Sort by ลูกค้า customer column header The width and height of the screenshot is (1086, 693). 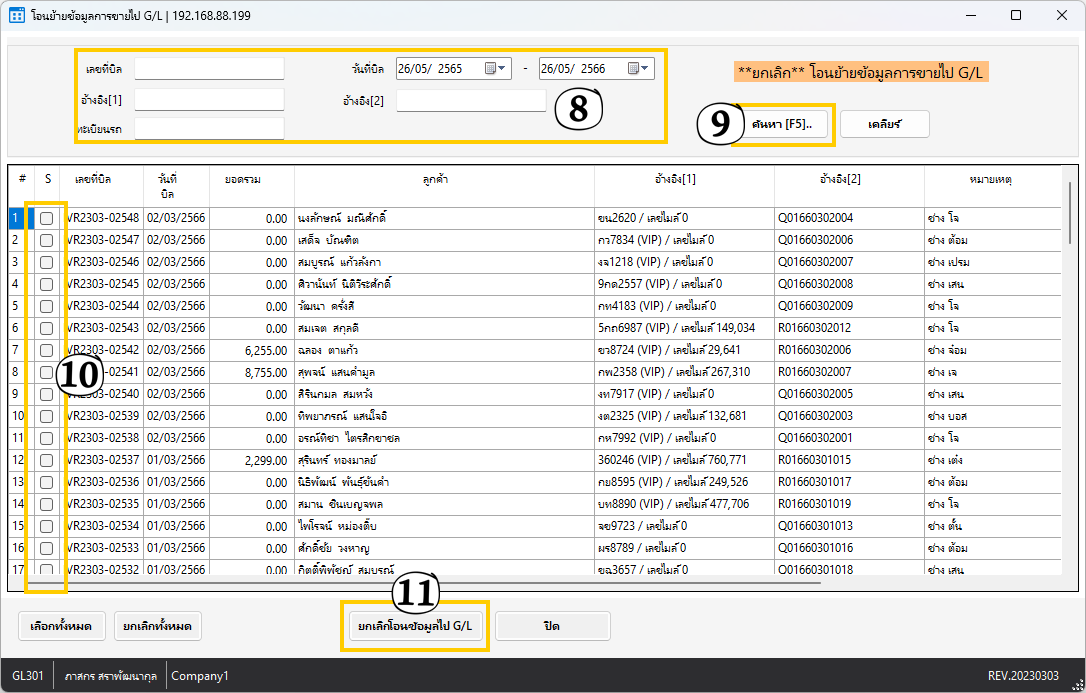pos(444,178)
